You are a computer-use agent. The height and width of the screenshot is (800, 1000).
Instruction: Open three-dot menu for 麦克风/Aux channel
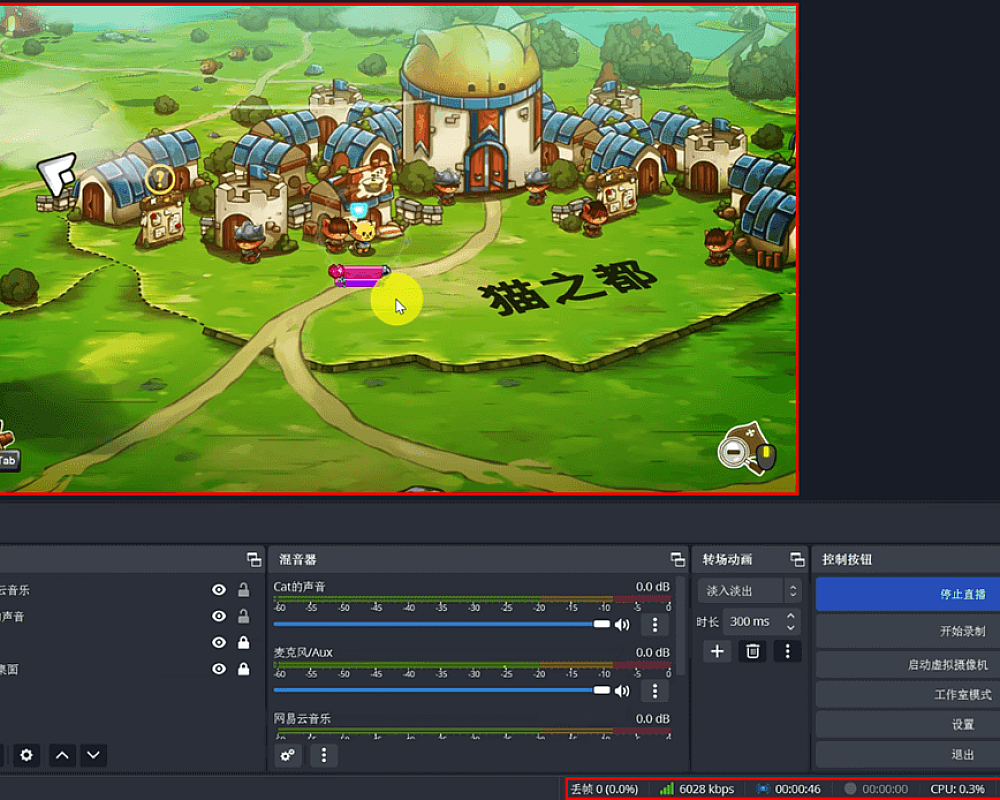pos(655,690)
